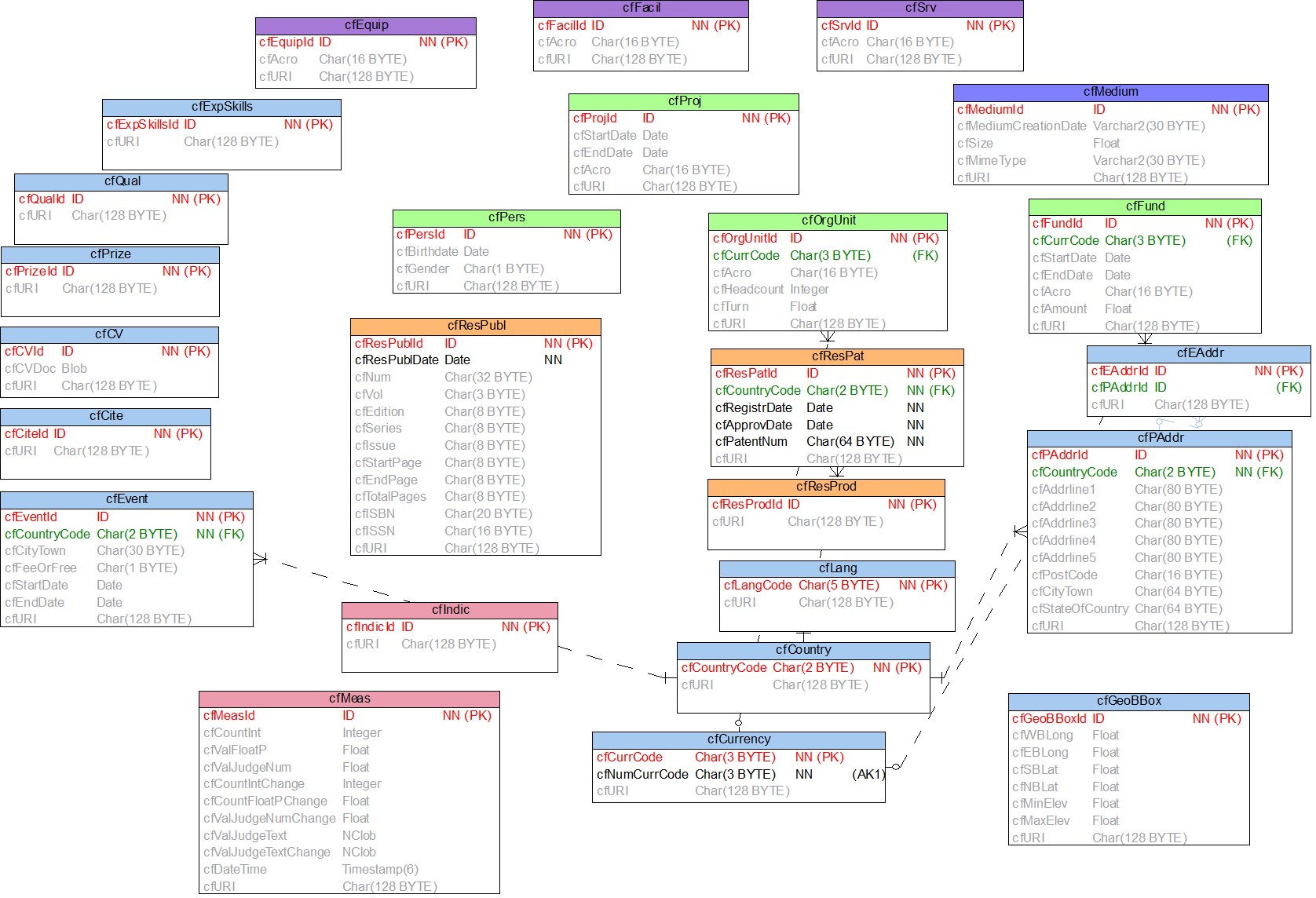Screen dimensions: 1316x898
Task: Select the cfCountry entity header
Action: [803, 649]
